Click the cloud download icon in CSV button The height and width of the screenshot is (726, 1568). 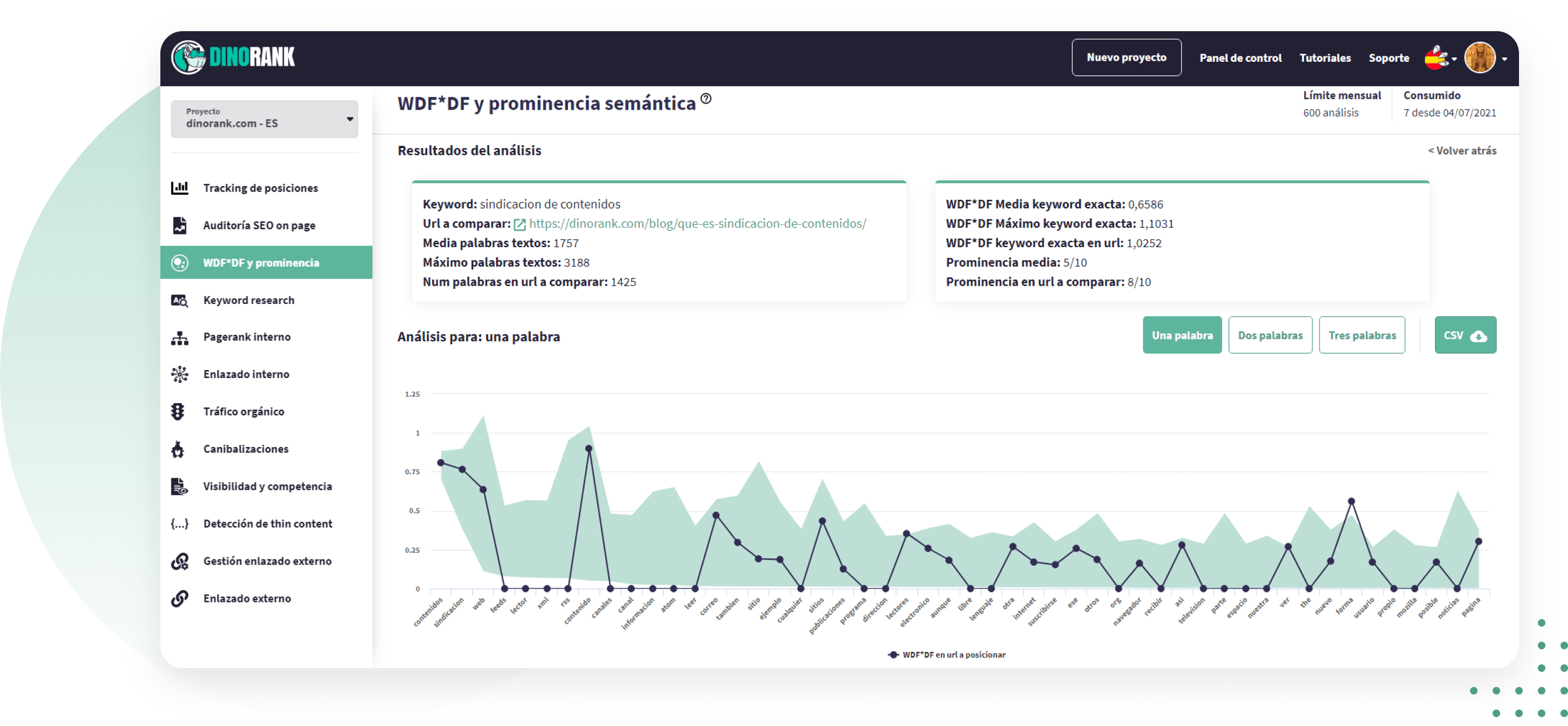1478,336
